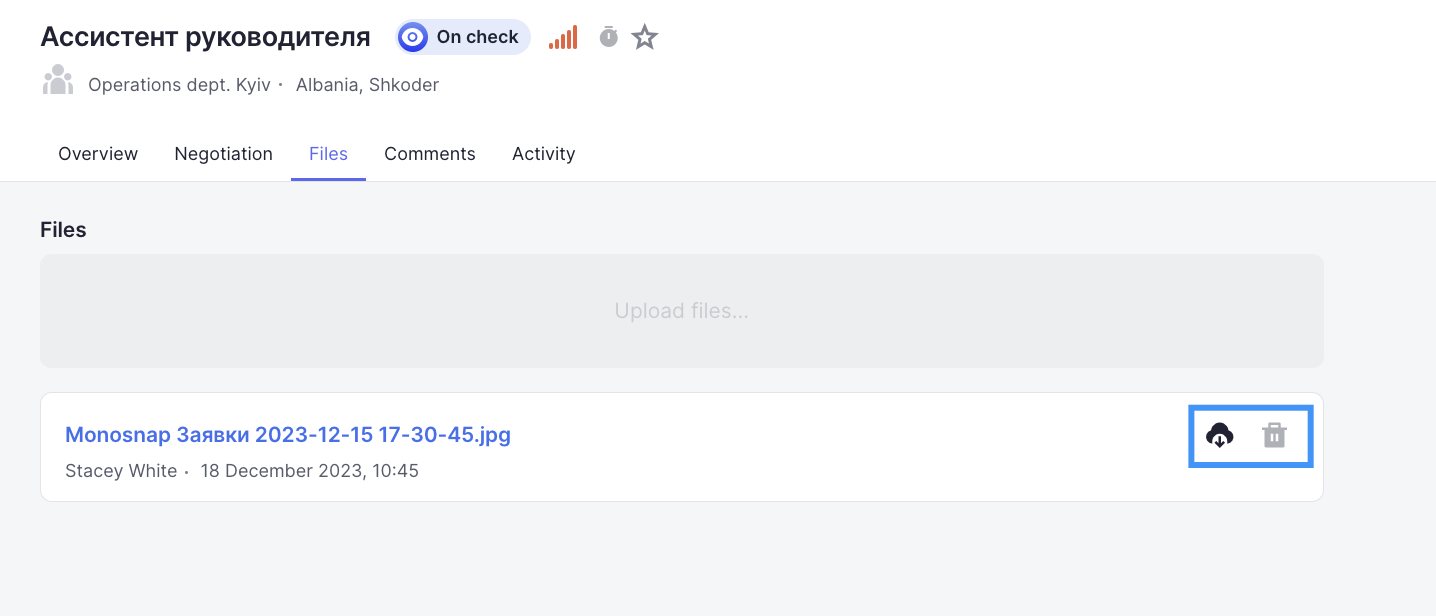Open the Activity tab

(x=543, y=153)
